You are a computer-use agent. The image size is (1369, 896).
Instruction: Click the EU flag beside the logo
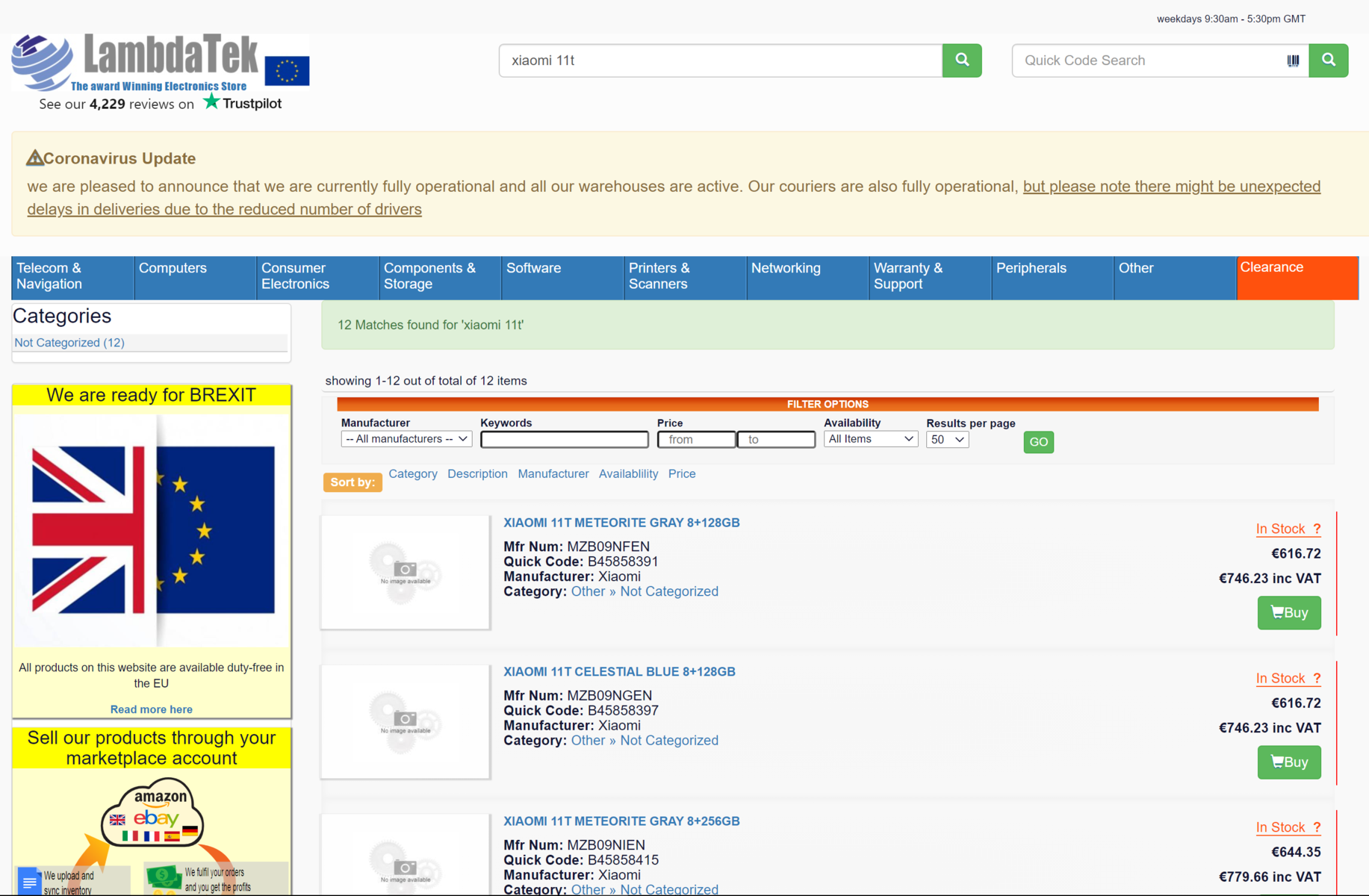(287, 71)
